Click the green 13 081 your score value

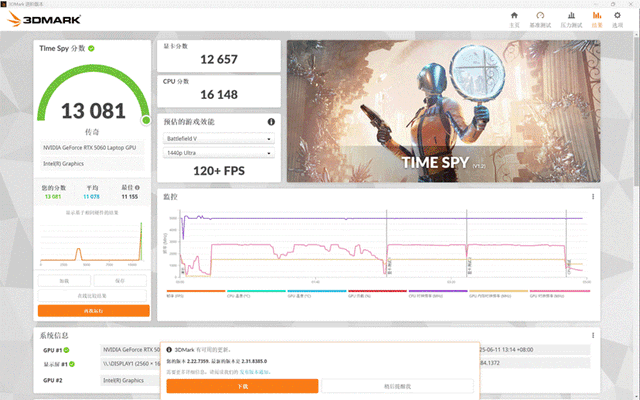tap(53, 197)
